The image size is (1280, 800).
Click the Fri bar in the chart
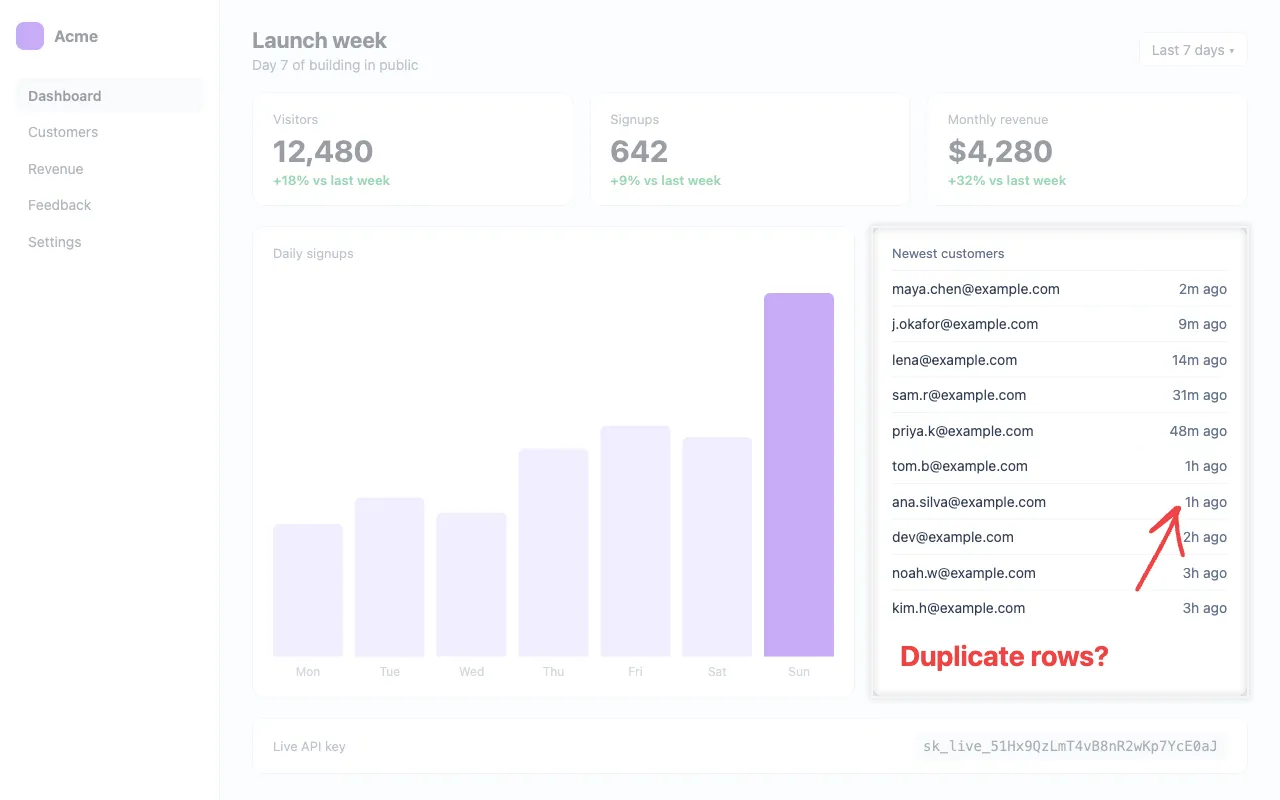click(635, 541)
